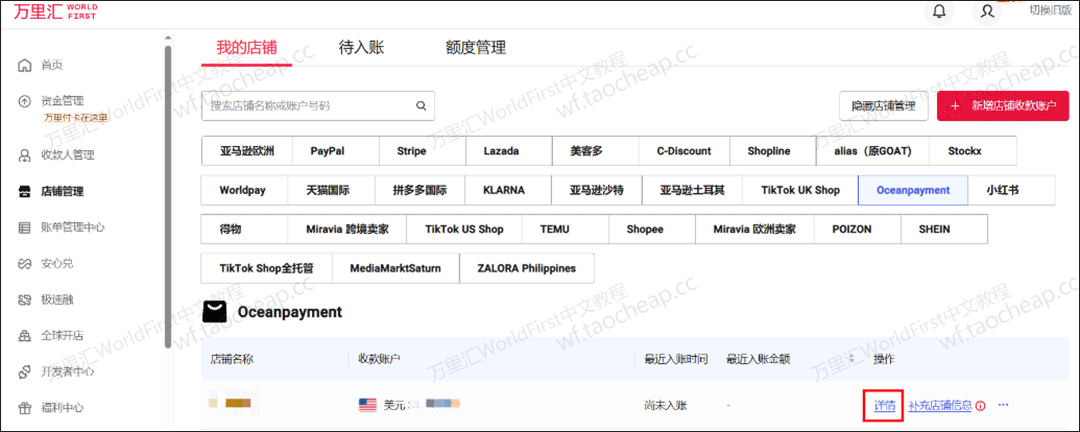This screenshot has width=1080, height=432.
Task: Open the 详情 link for the store
Action: pyautogui.click(x=884, y=405)
